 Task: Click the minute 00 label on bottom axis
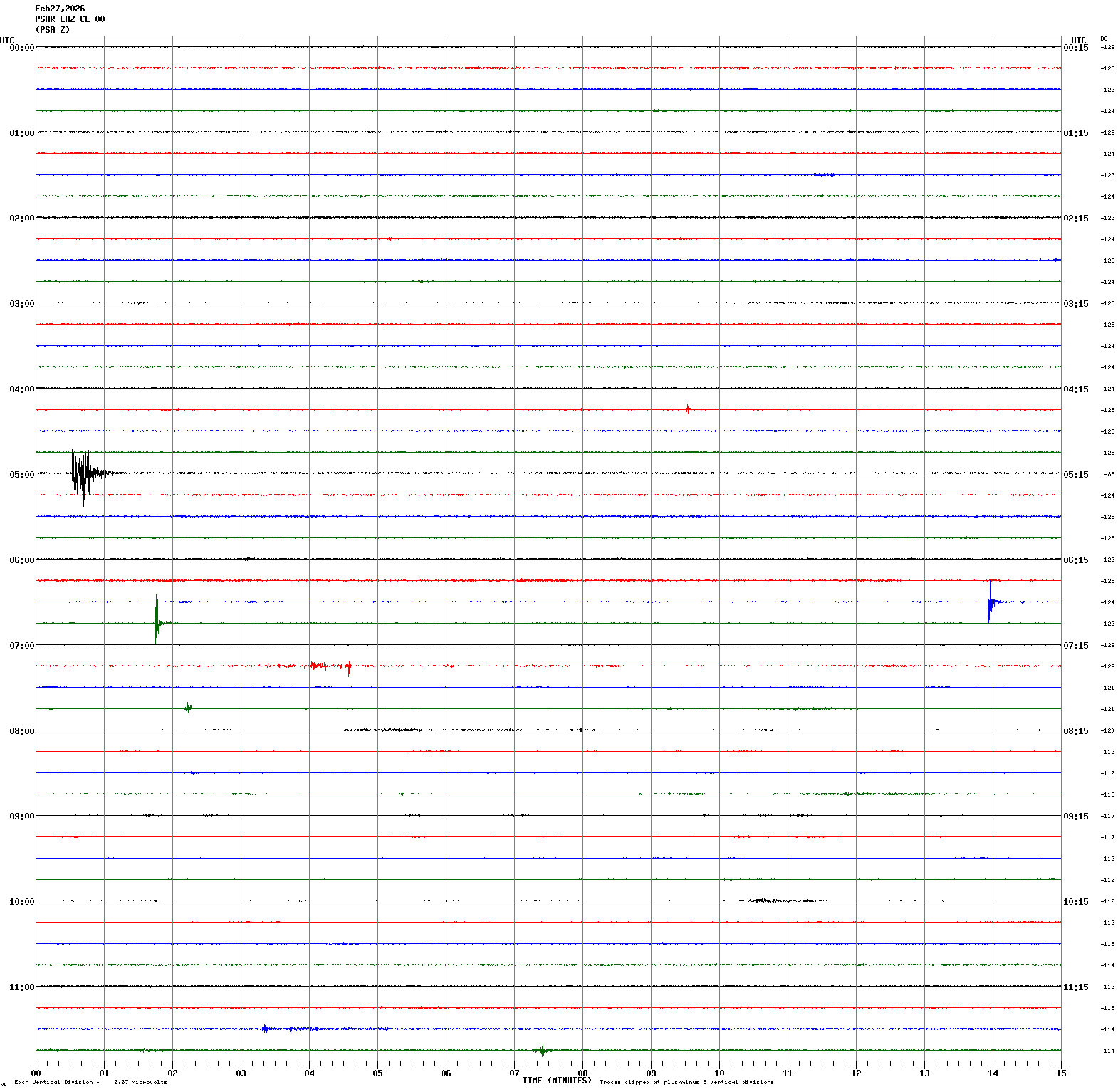(36, 1073)
